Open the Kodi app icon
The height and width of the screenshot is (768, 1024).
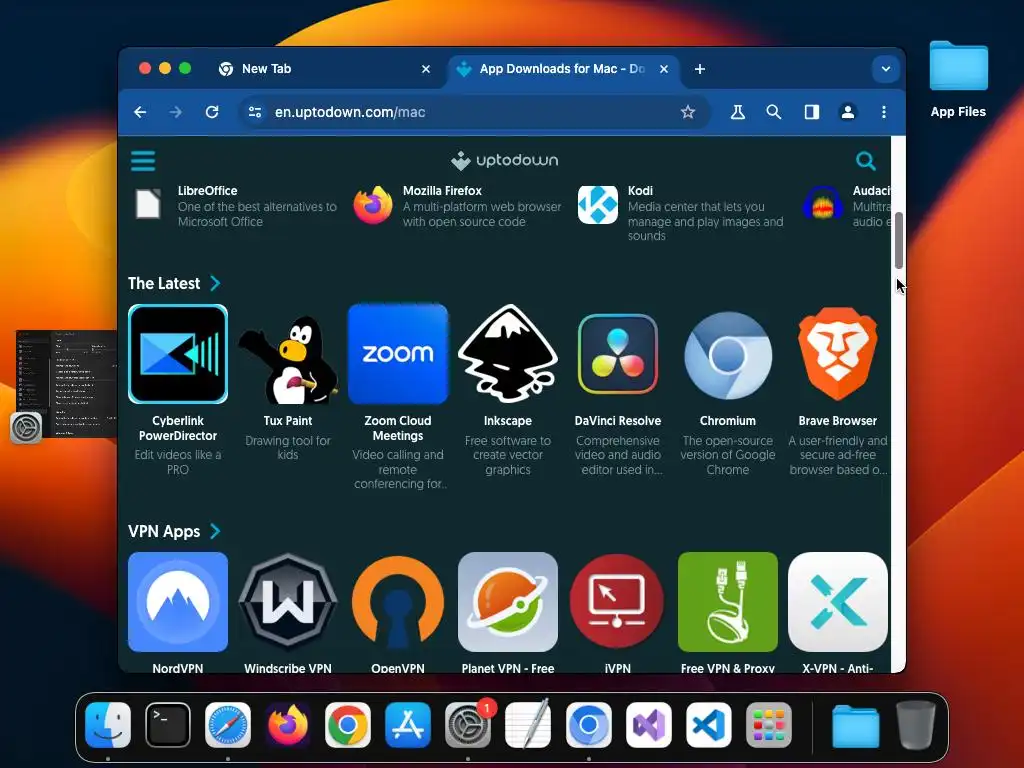pyautogui.click(x=598, y=205)
